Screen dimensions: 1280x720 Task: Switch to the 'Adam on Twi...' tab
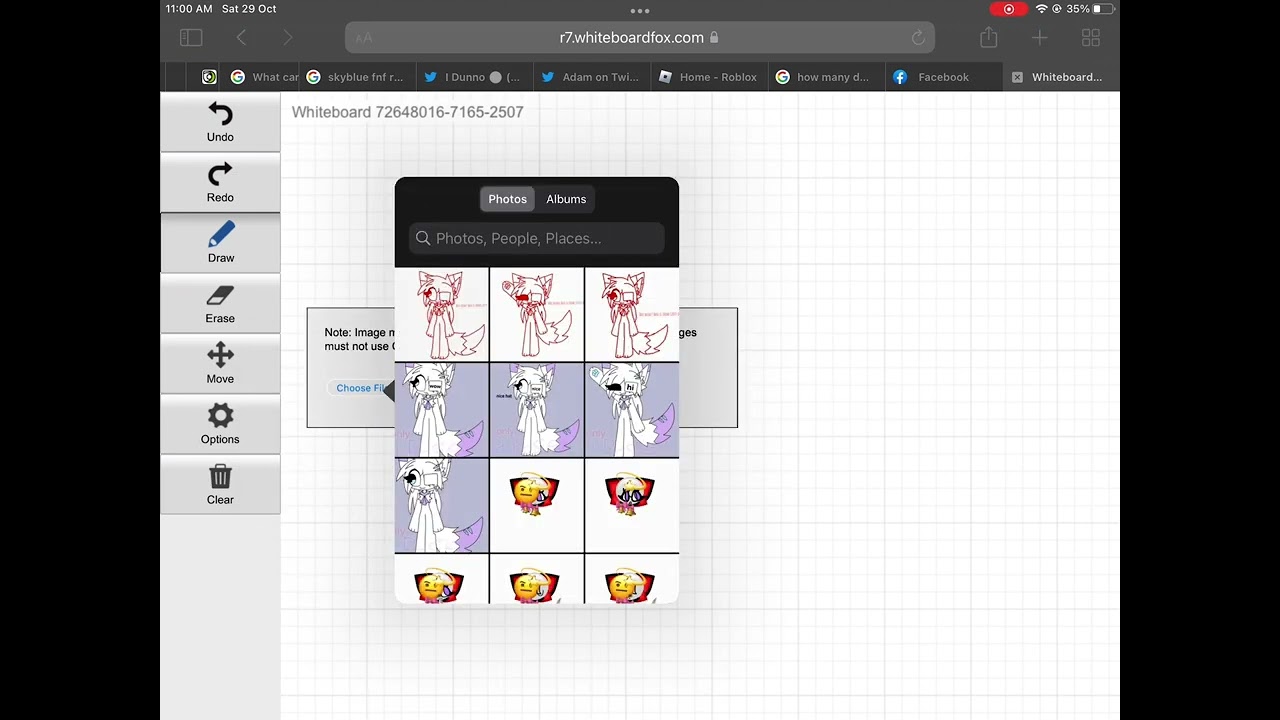coord(590,77)
